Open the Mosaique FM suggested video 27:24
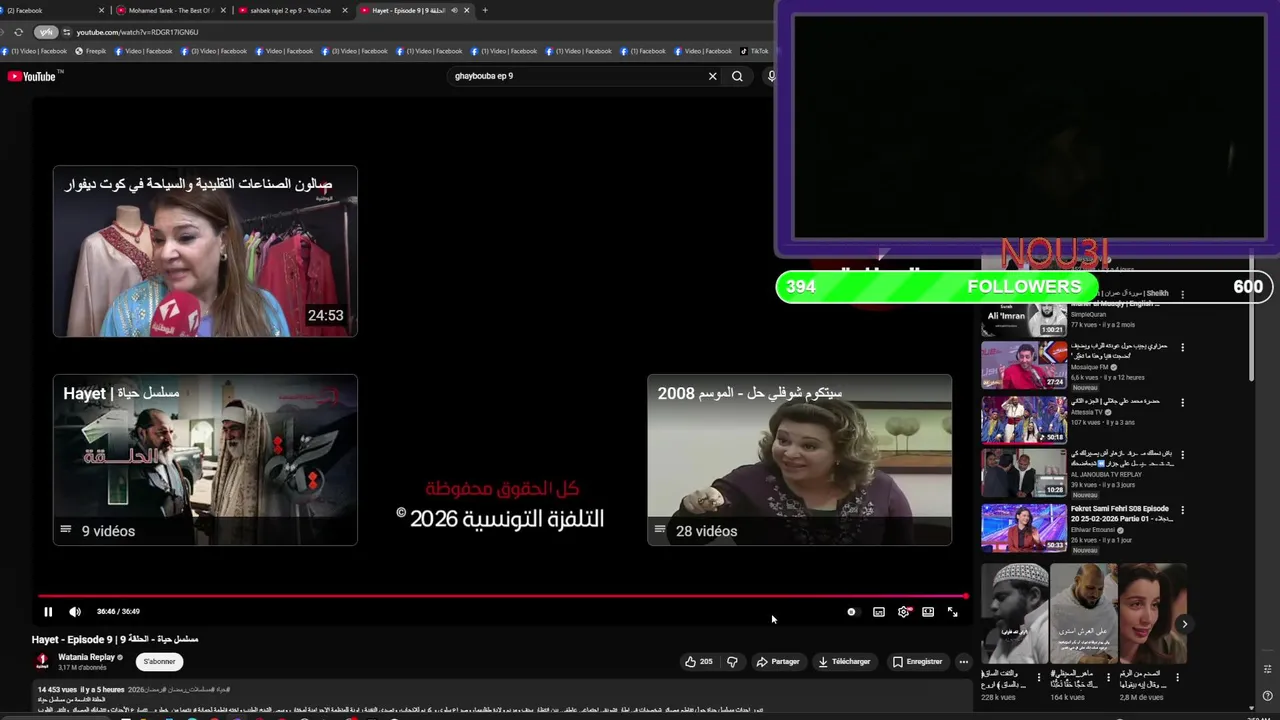This screenshot has height=720, width=1280. click(1023, 365)
